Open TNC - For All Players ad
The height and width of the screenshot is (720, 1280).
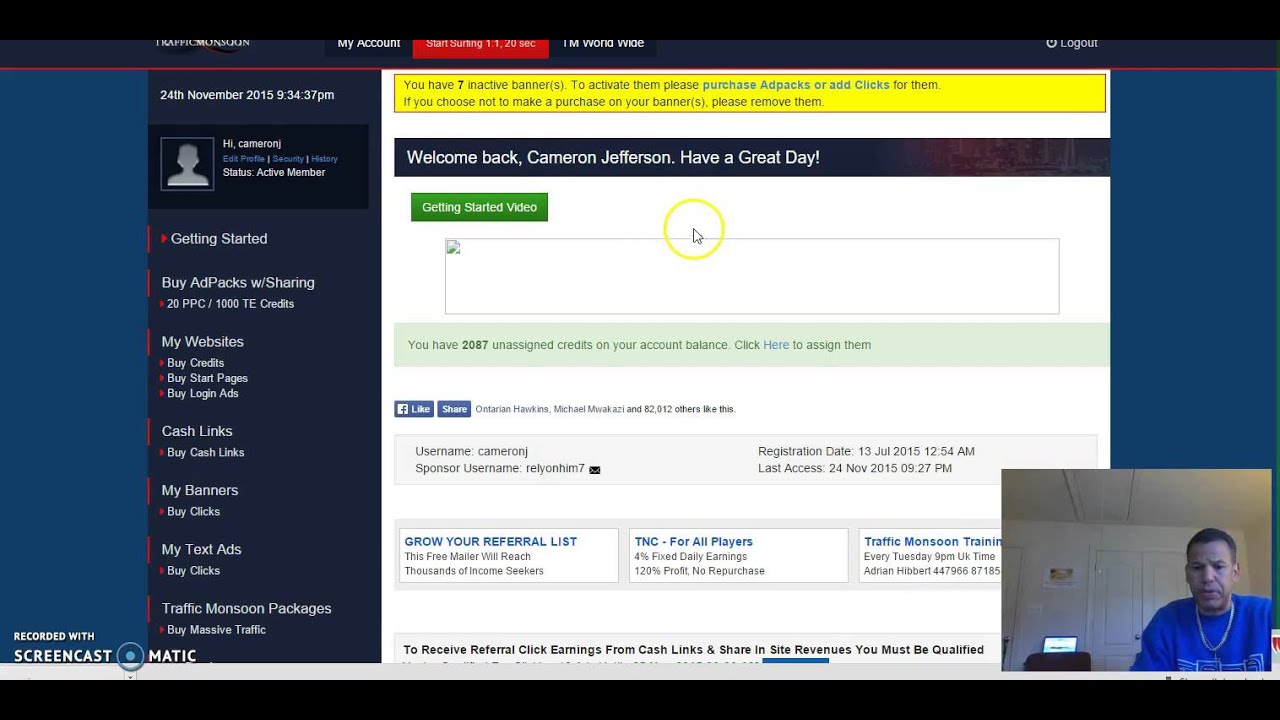[x=738, y=556]
